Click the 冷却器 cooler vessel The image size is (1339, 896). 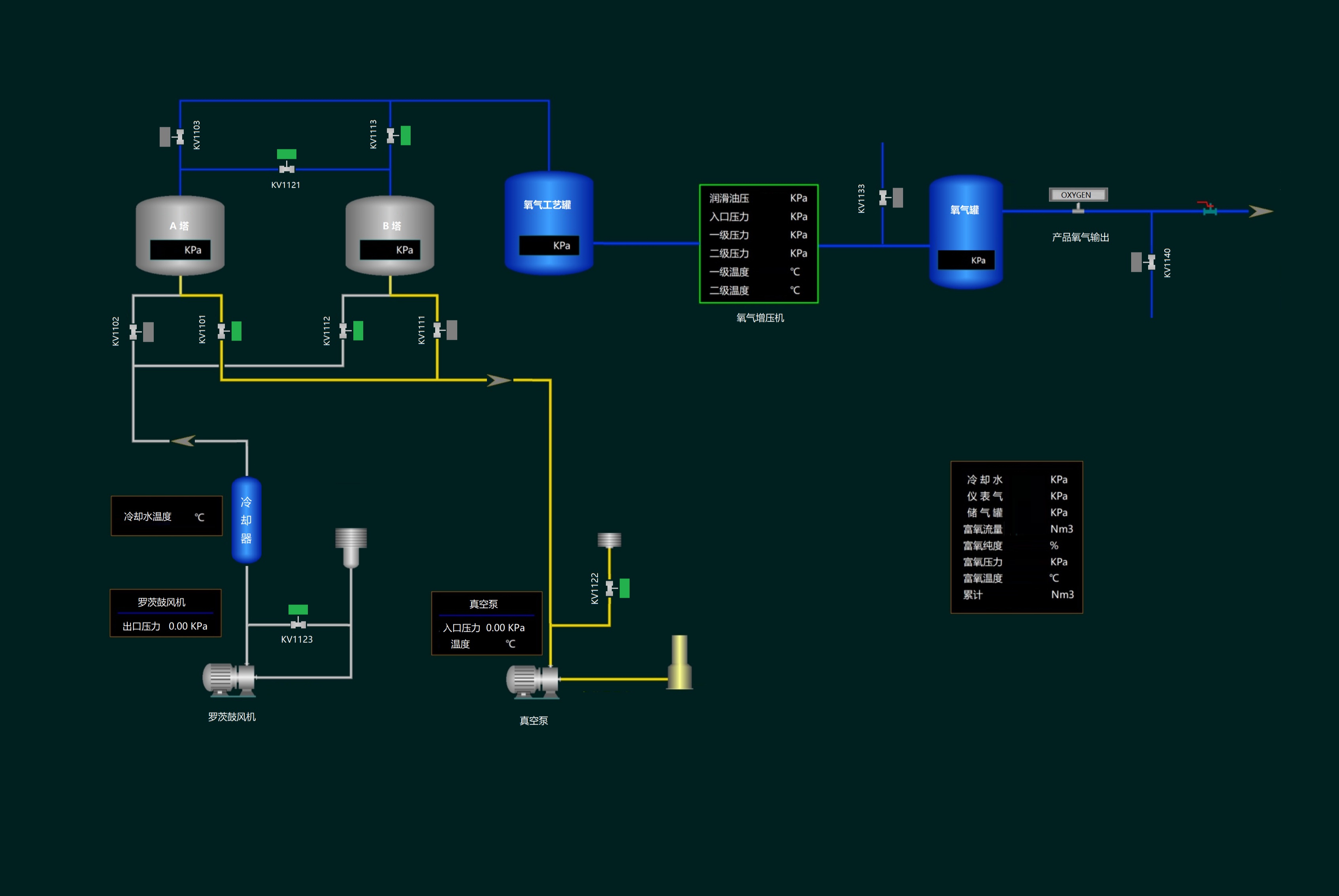point(246,520)
